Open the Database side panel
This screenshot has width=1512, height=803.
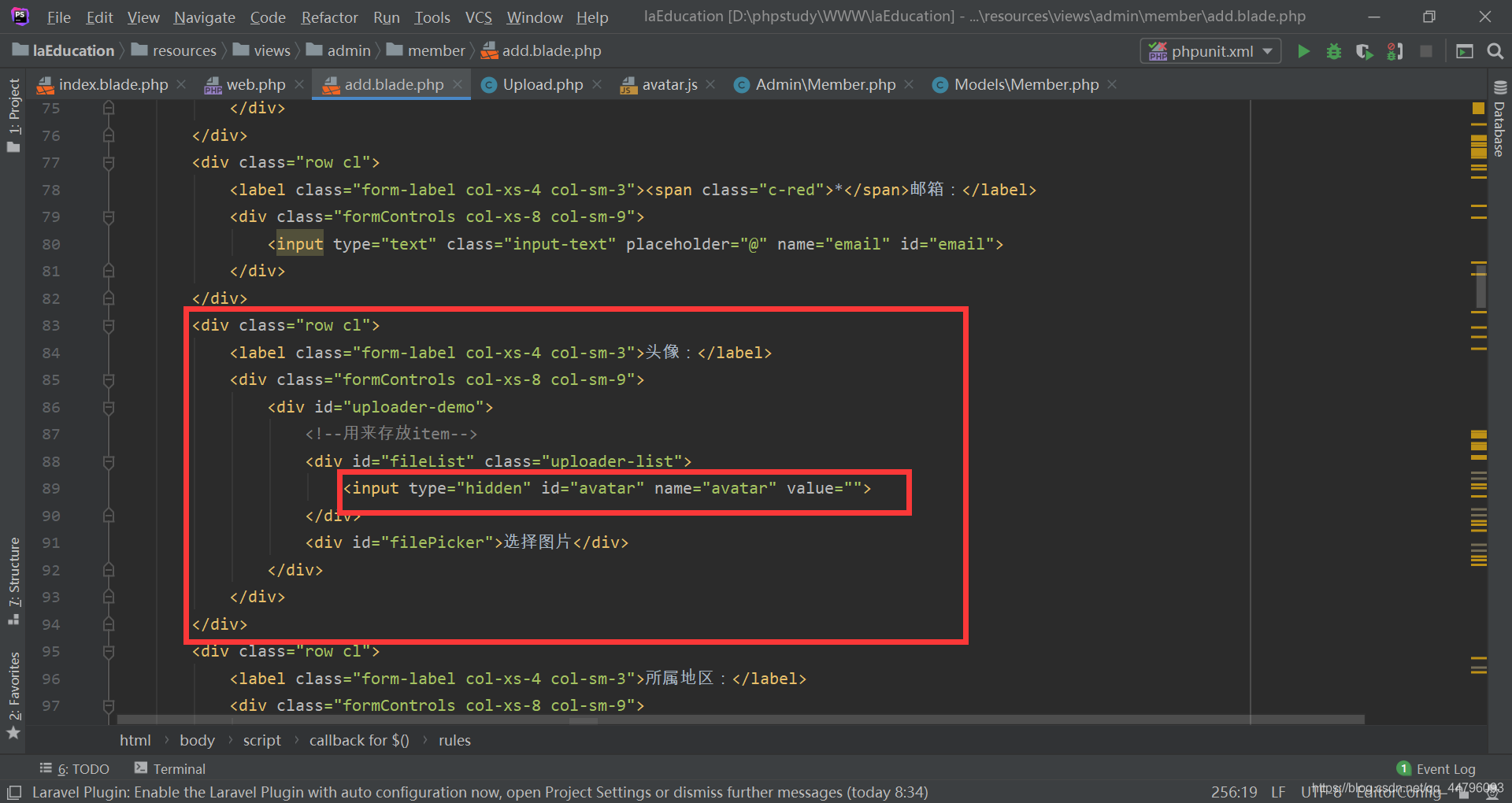click(1499, 118)
